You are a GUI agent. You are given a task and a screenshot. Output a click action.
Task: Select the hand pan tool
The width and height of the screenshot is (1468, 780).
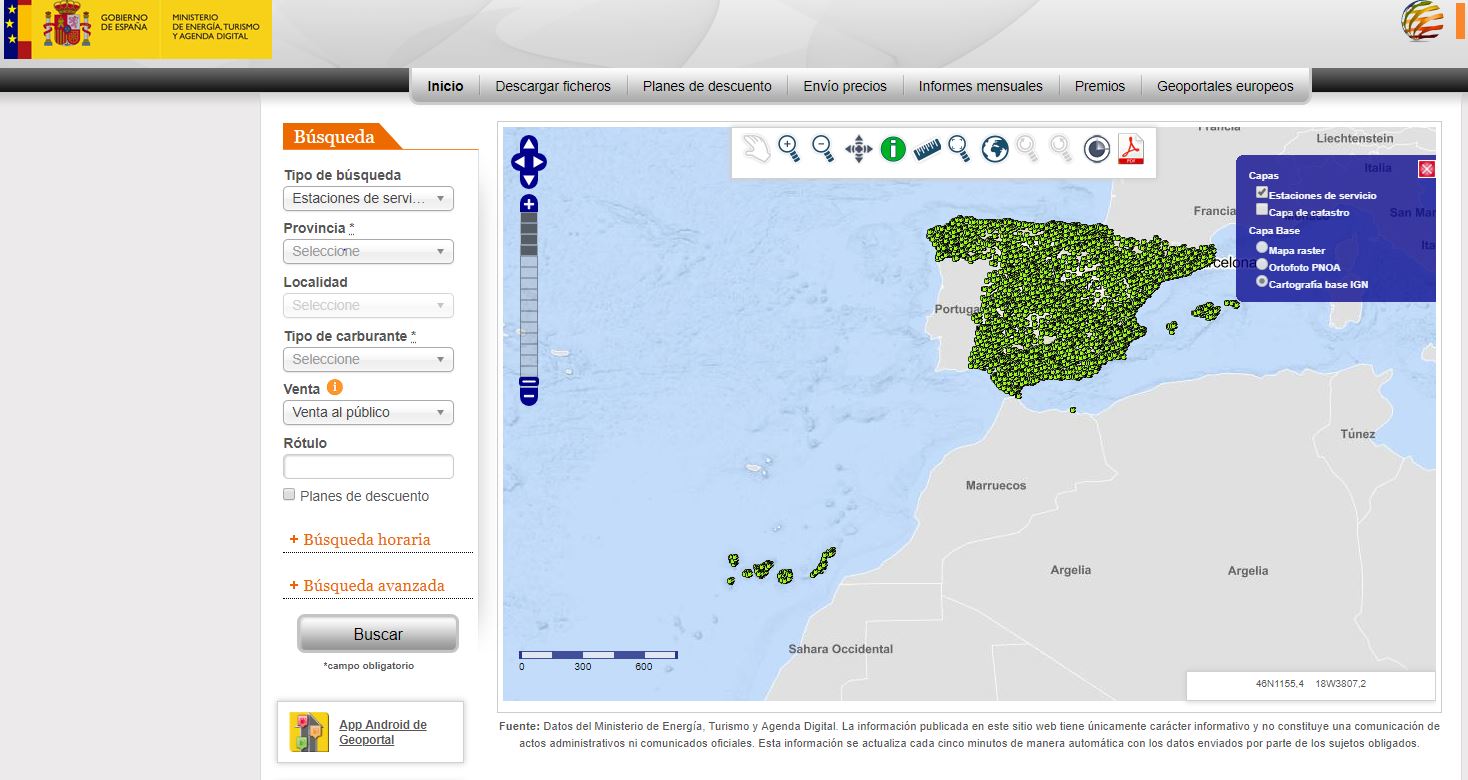[x=757, y=149]
